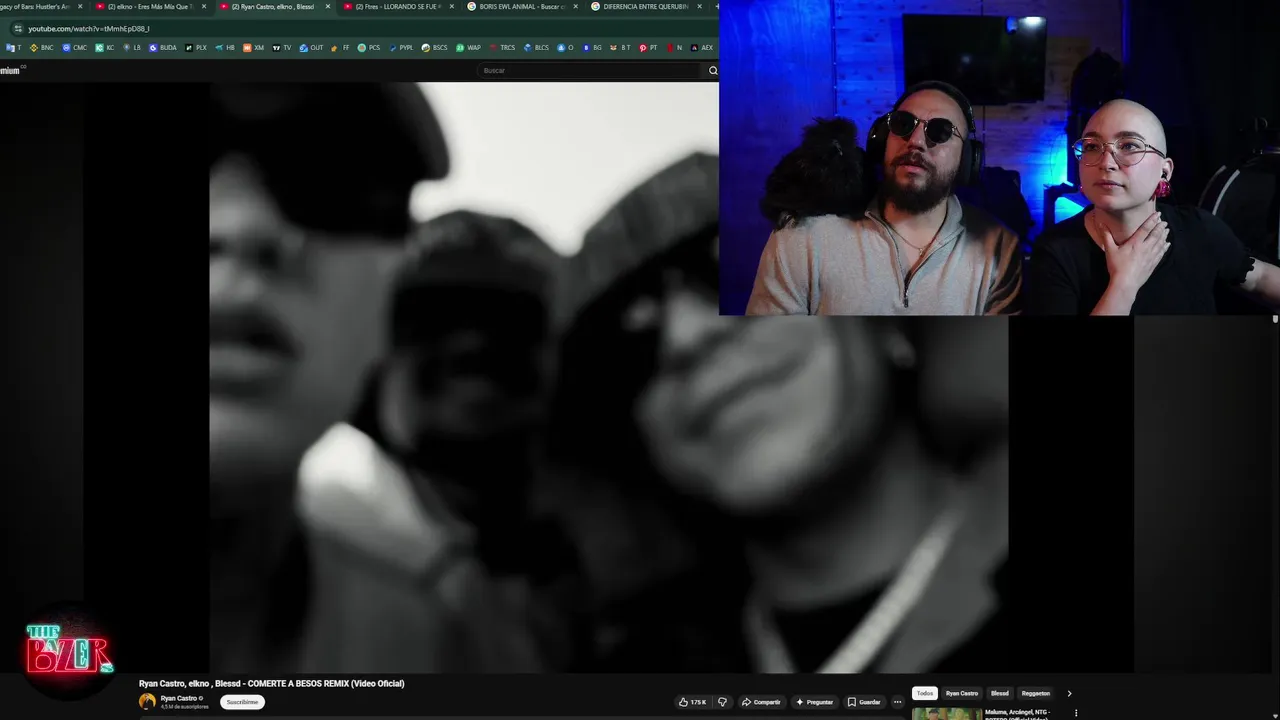Open the FF bookmark

(x=341, y=48)
